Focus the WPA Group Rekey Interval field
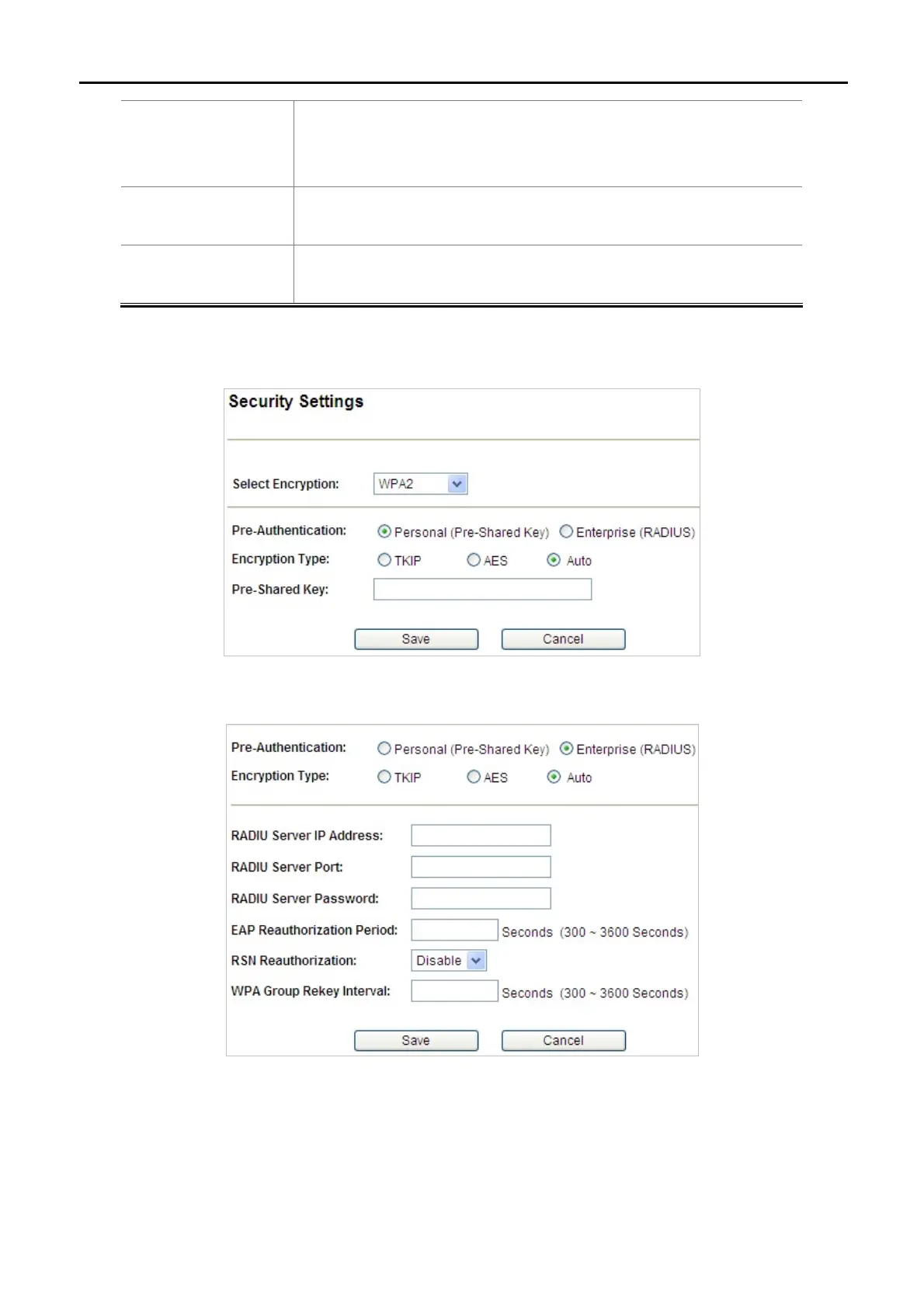924x1308 pixels. pyautogui.click(x=454, y=991)
